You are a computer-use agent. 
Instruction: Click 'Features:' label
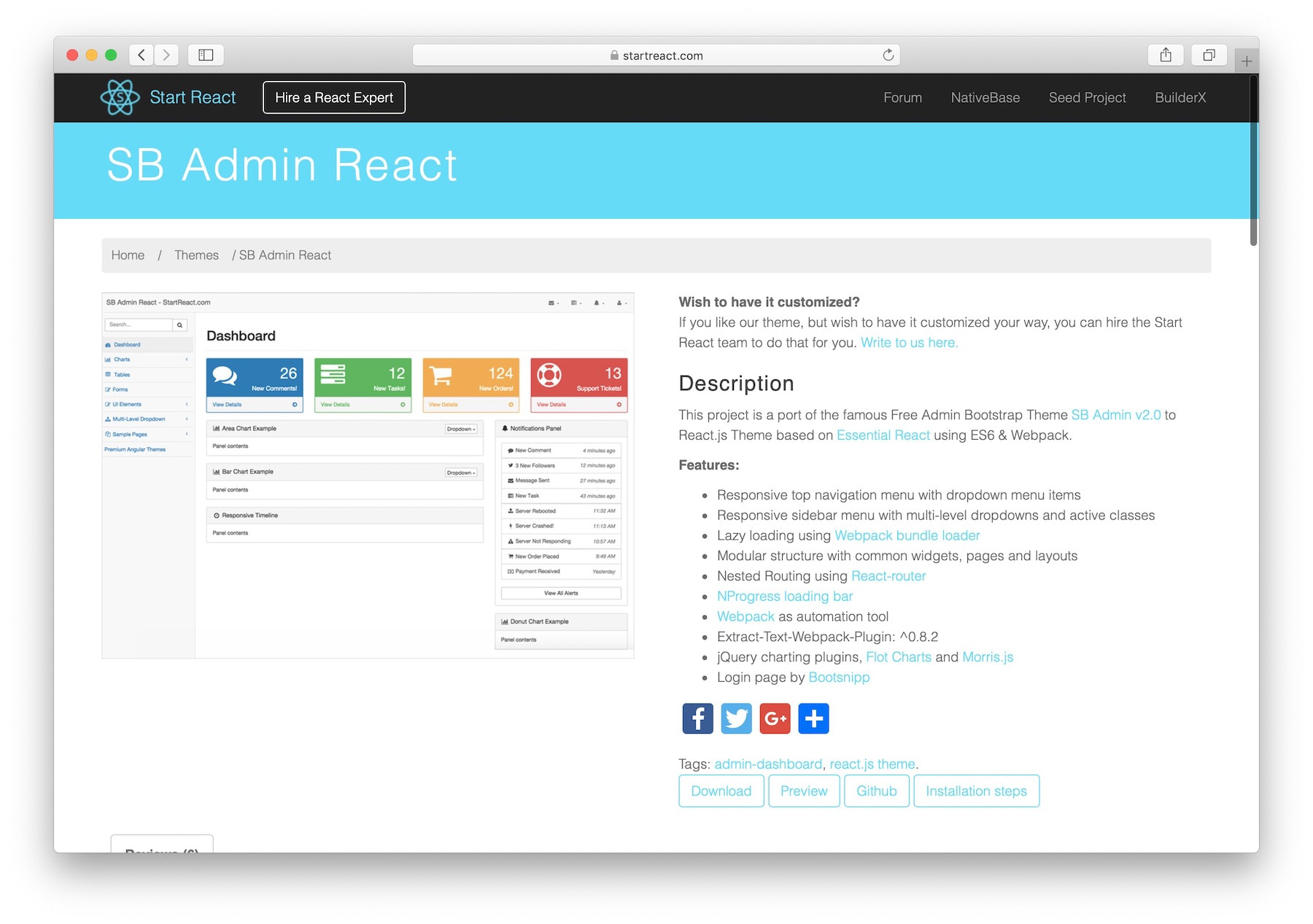pos(708,465)
